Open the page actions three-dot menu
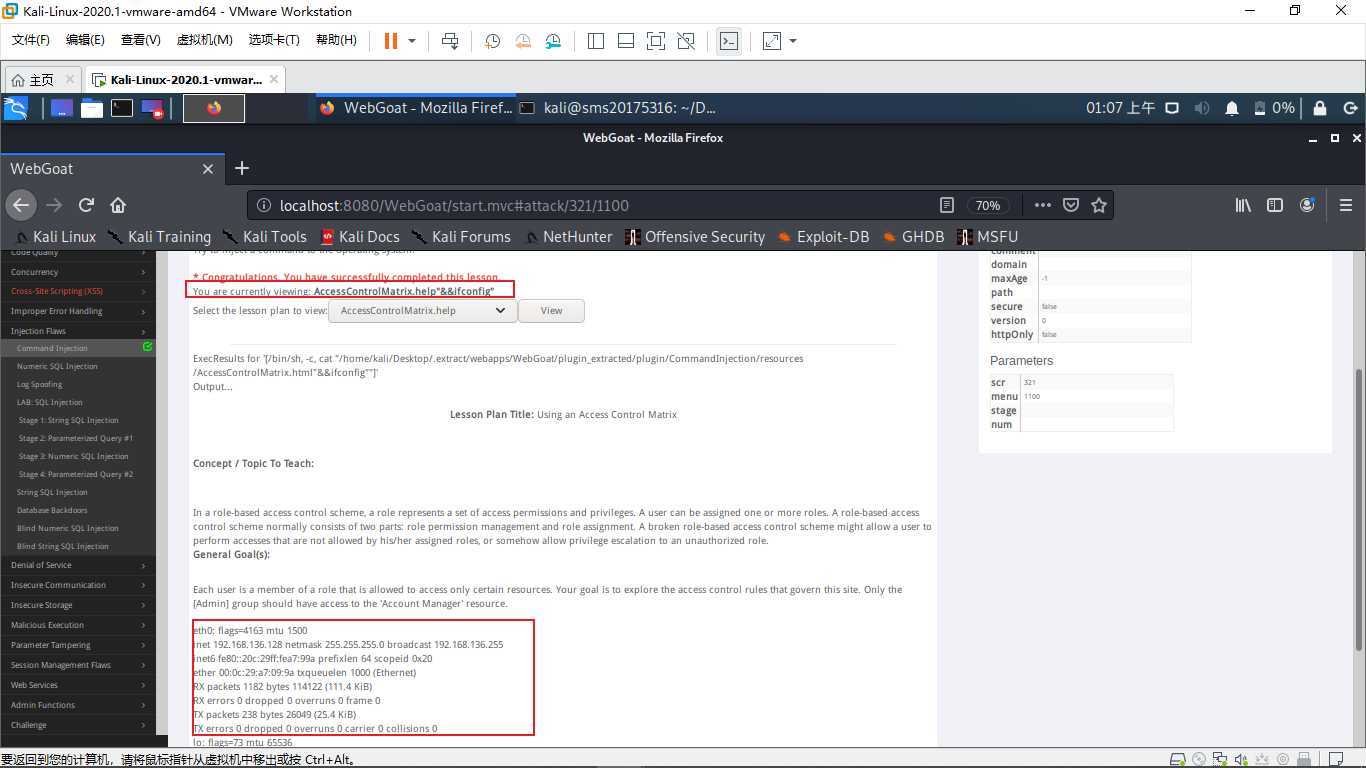The width and height of the screenshot is (1366, 768). [x=1042, y=205]
